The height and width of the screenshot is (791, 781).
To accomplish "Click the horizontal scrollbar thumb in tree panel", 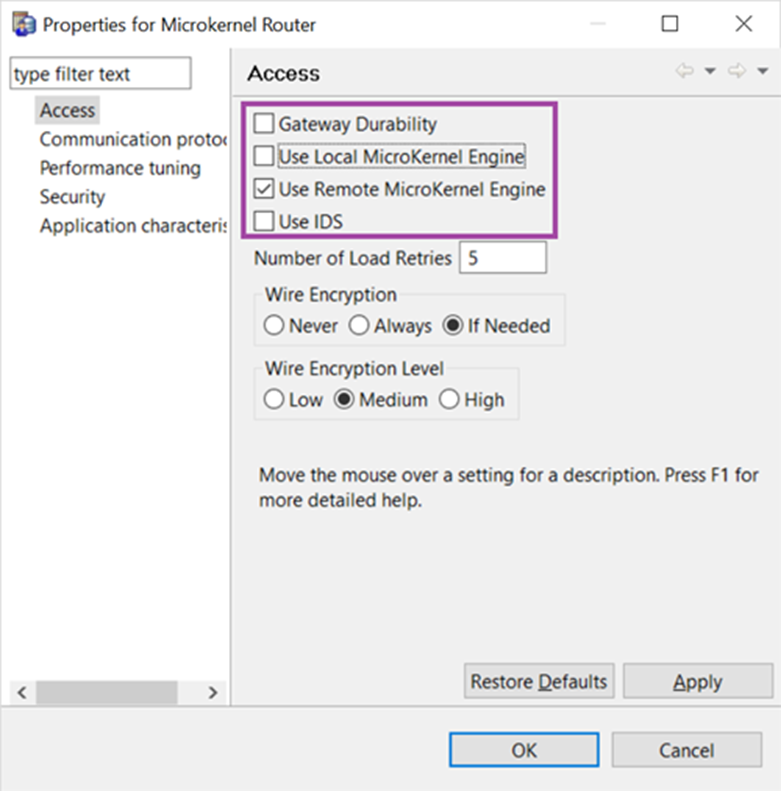I will [x=106, y=692].
